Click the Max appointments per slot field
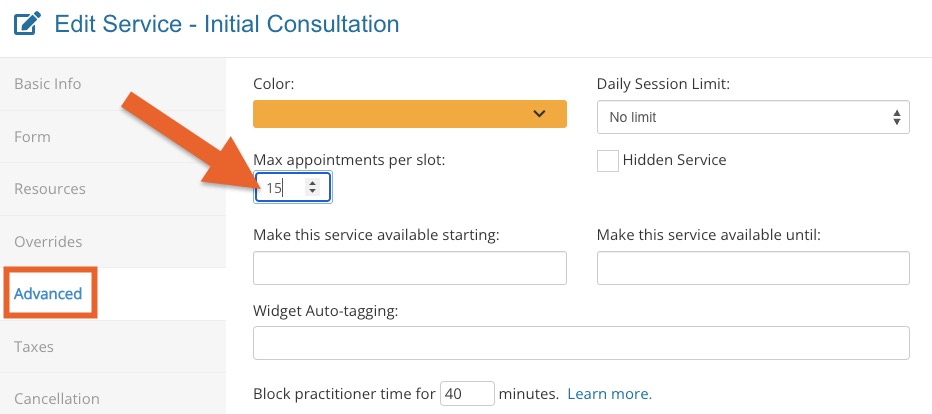Screen dimensions: 932x414 click(x=280, y=187)
